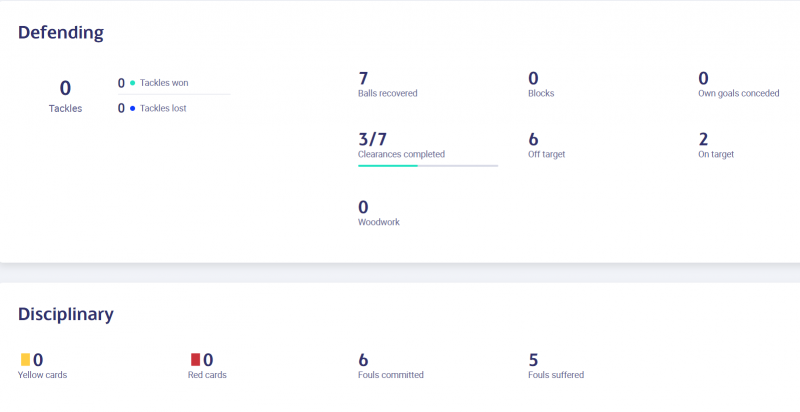Click the Own goals conceded stat

(x=738, y=85)
